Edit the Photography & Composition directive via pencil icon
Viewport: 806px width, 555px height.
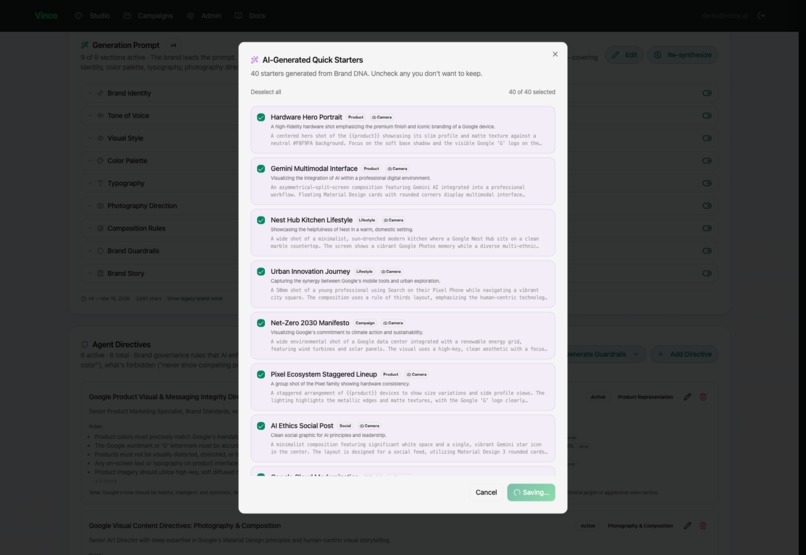(x=687, y=526)
